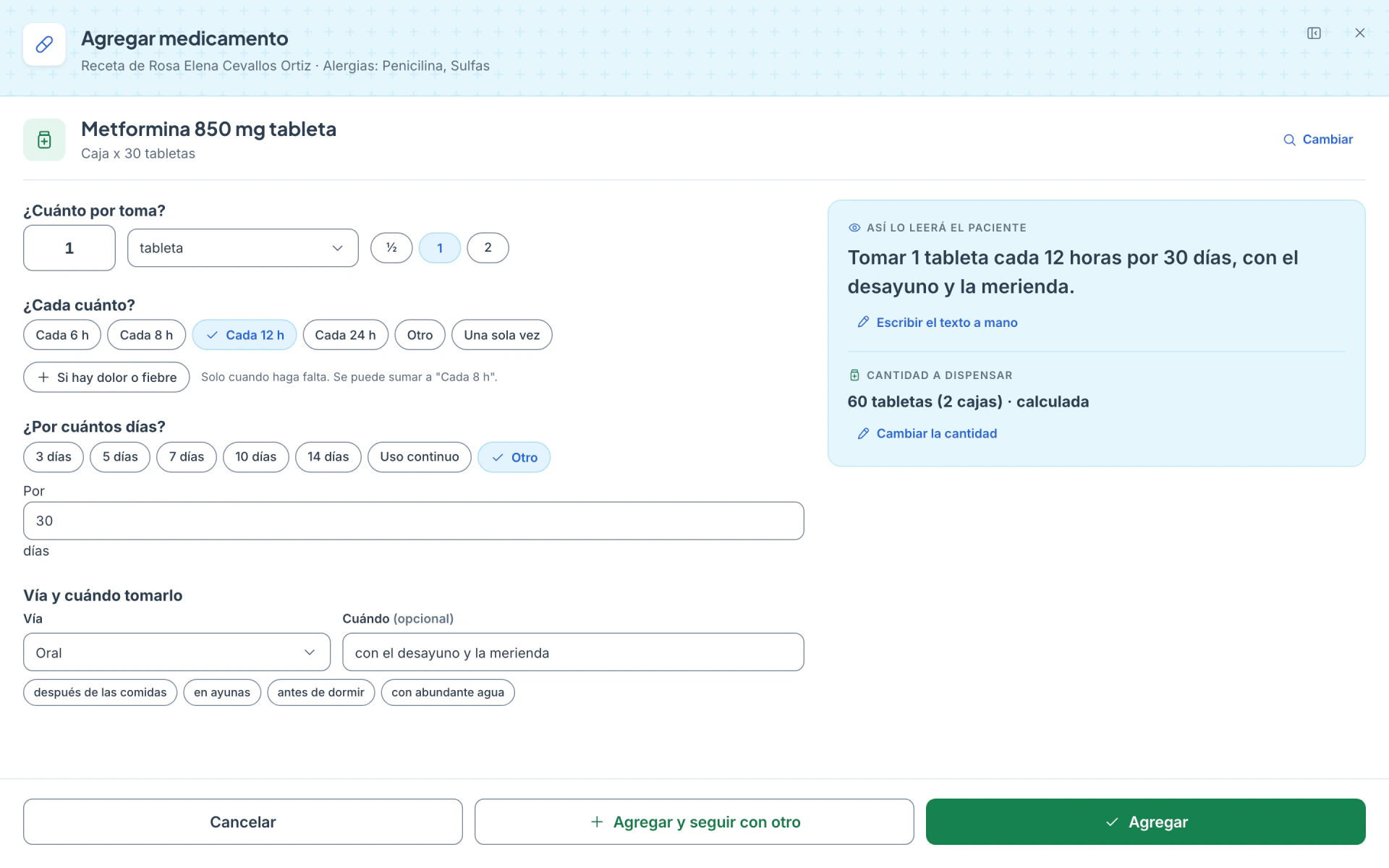Click the eye icon above patient preview
The width and height of the screenshot is (1389, 868).
pyautogui.click(x=854, y=228)
